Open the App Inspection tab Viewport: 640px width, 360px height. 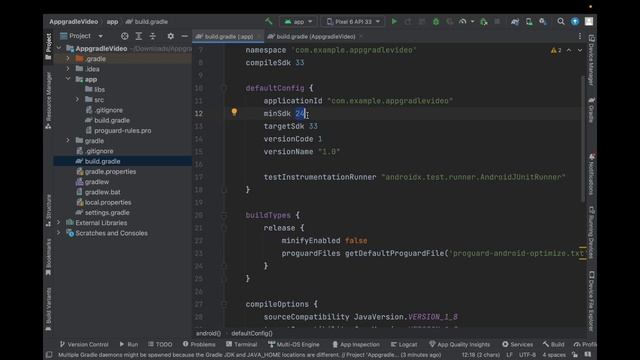pyautogui.click(x=356, y=344)
